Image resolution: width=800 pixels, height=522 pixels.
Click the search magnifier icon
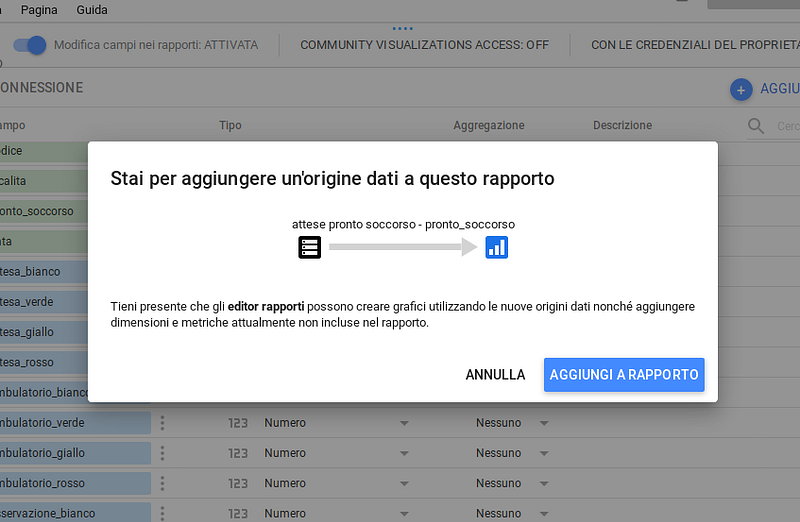756,126
